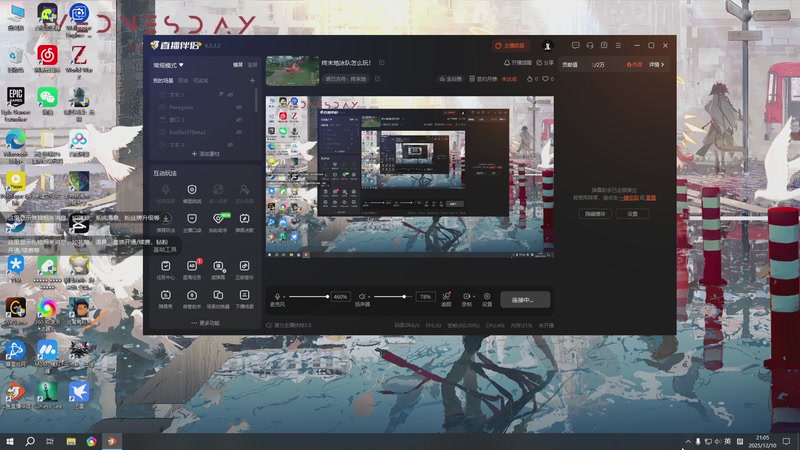The width and height of the screenshot is (800, 450).
Task: Click the 分享 share icon
Action: point(539,63)
